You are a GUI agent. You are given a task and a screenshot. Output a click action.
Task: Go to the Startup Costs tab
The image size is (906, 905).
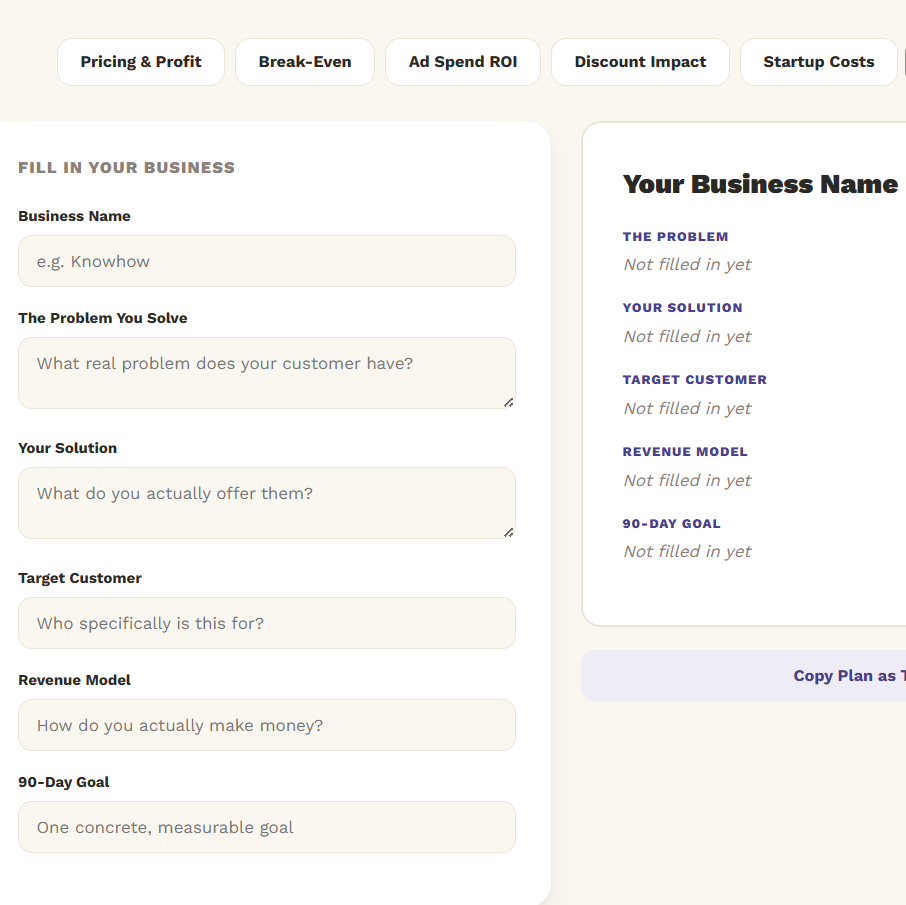pyautogui.click(x=819, y=62)
